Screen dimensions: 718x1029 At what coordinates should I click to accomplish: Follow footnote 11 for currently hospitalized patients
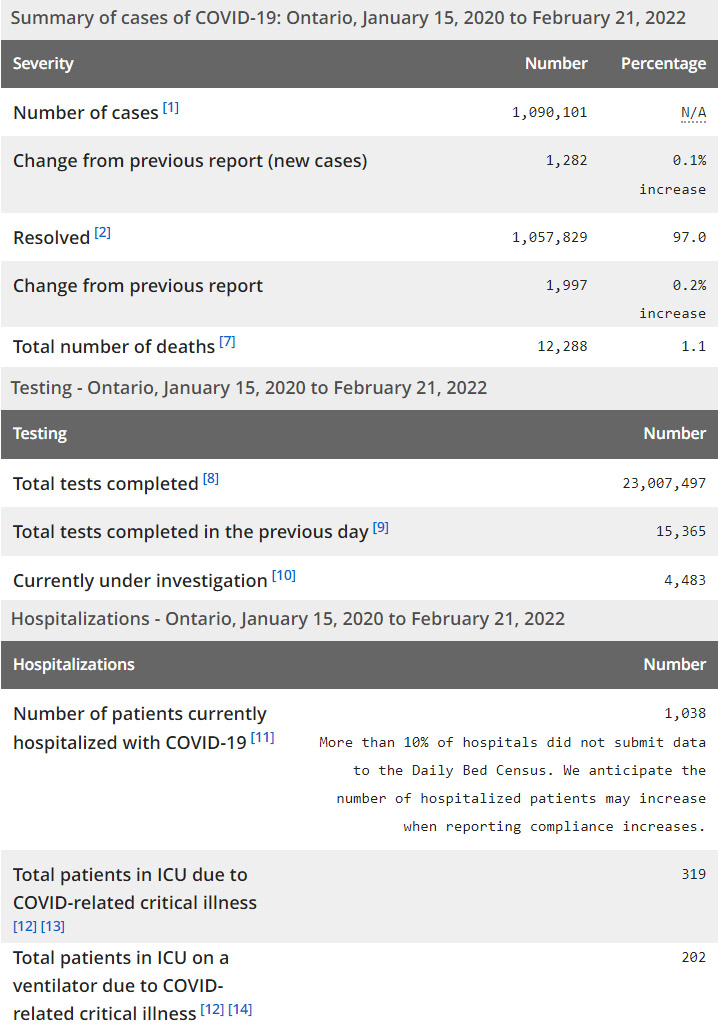pyautogui.click(x=263, y=738)
